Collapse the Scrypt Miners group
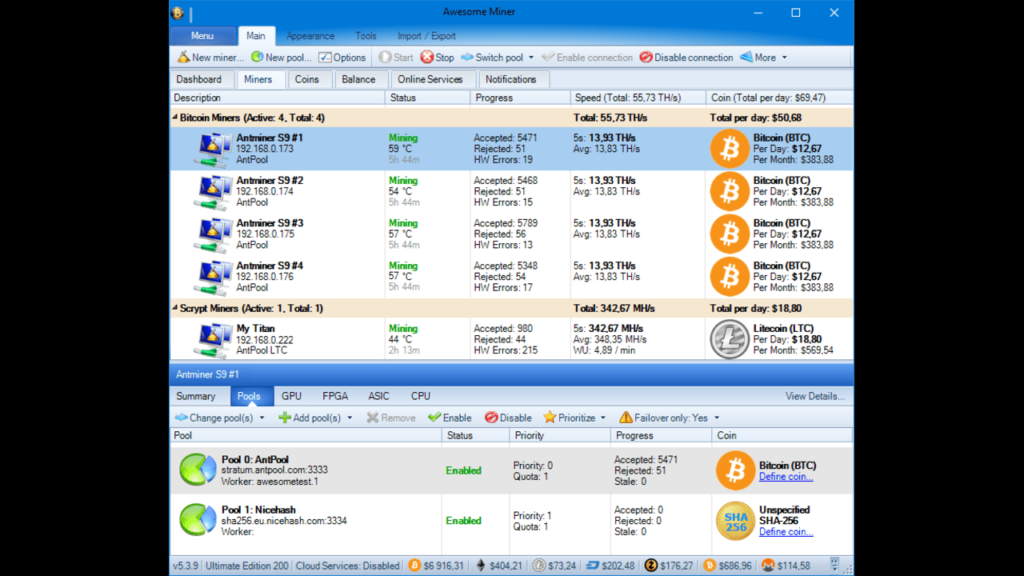1024x576 pixels. pos(175,308)
